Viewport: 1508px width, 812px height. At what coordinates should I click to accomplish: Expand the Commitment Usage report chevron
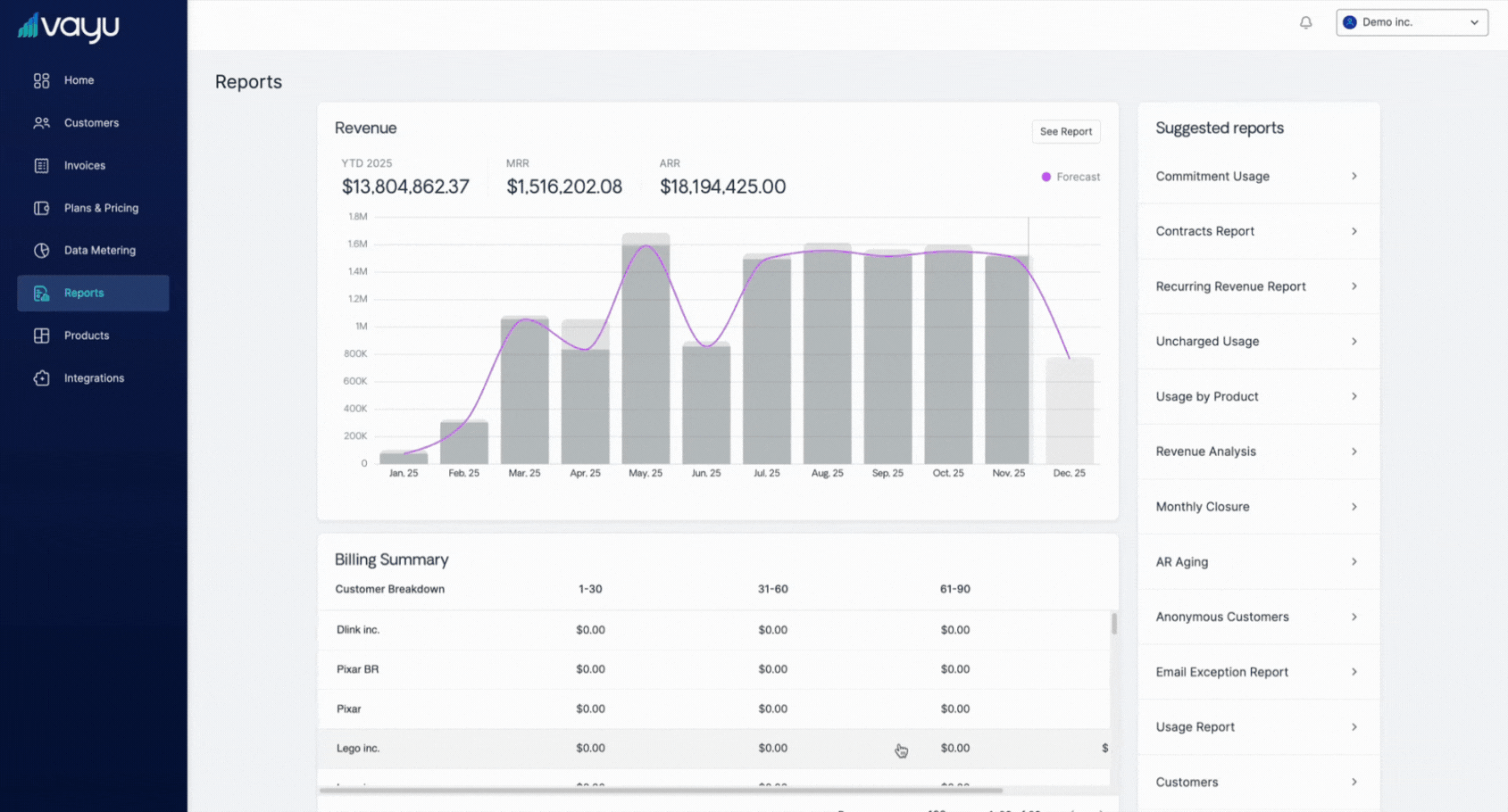(x=1354, y=177)
